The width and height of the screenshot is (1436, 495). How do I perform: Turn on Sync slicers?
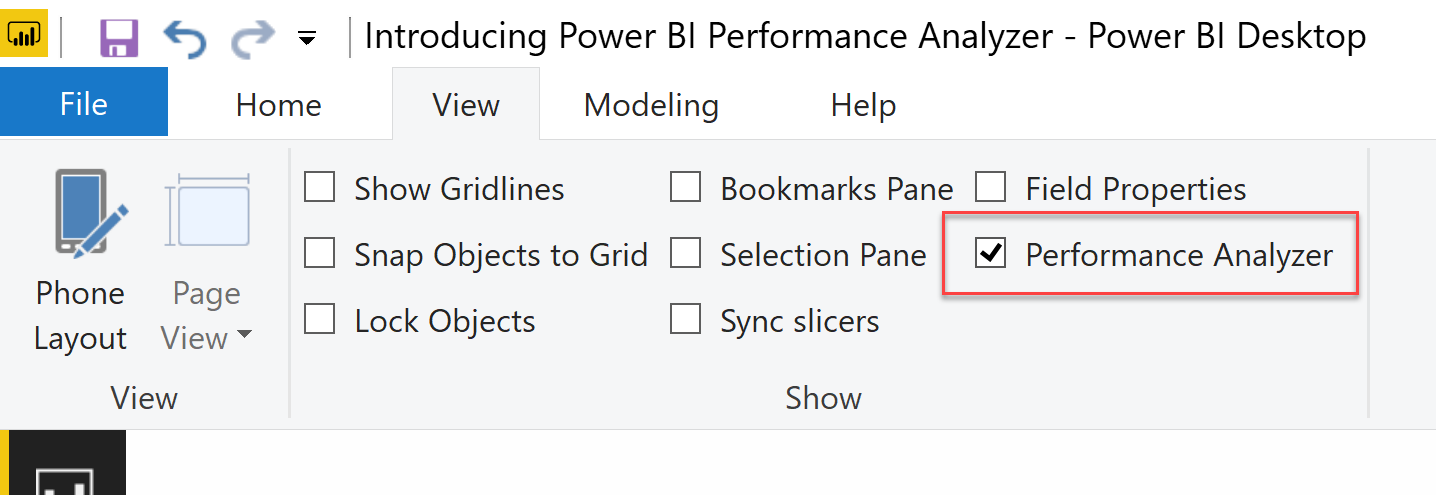click(685, 320)
